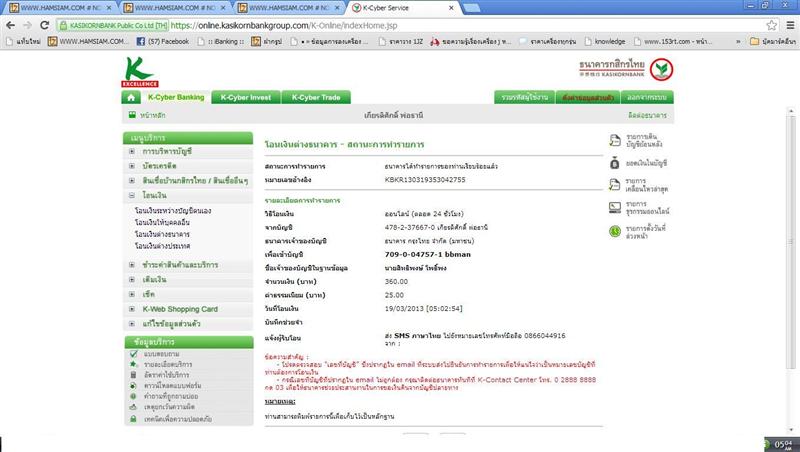The image size is (800, 452).
Task: Click the scrollbar up arrow
Action: (792, 111)
